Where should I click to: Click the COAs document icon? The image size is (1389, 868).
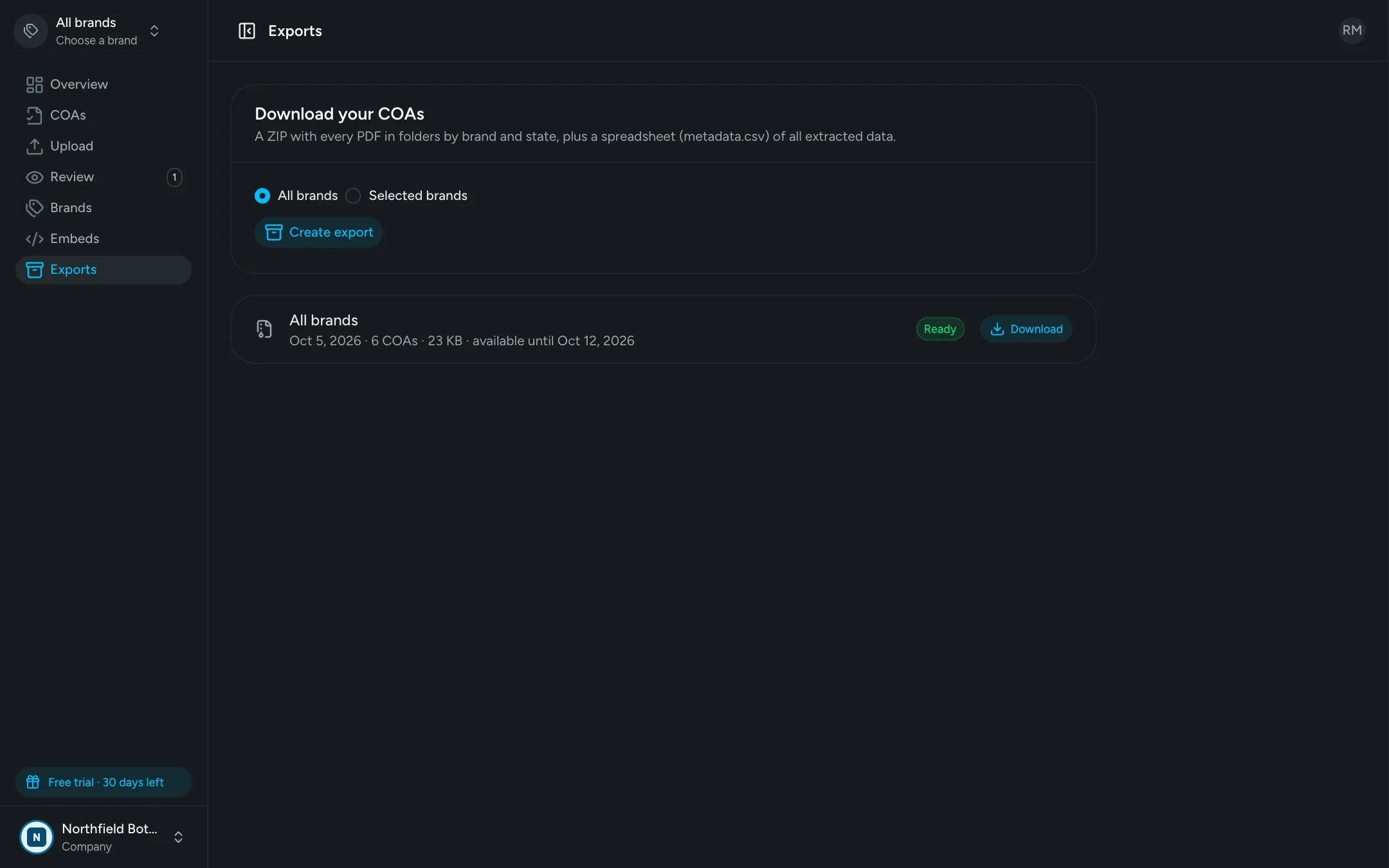(34, 115)
